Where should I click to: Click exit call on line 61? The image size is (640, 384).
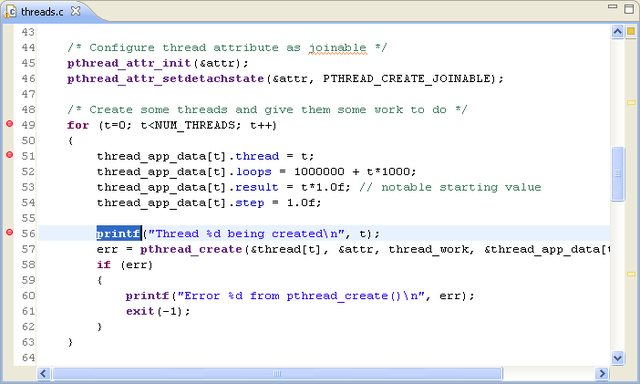(x=140, y=311)
